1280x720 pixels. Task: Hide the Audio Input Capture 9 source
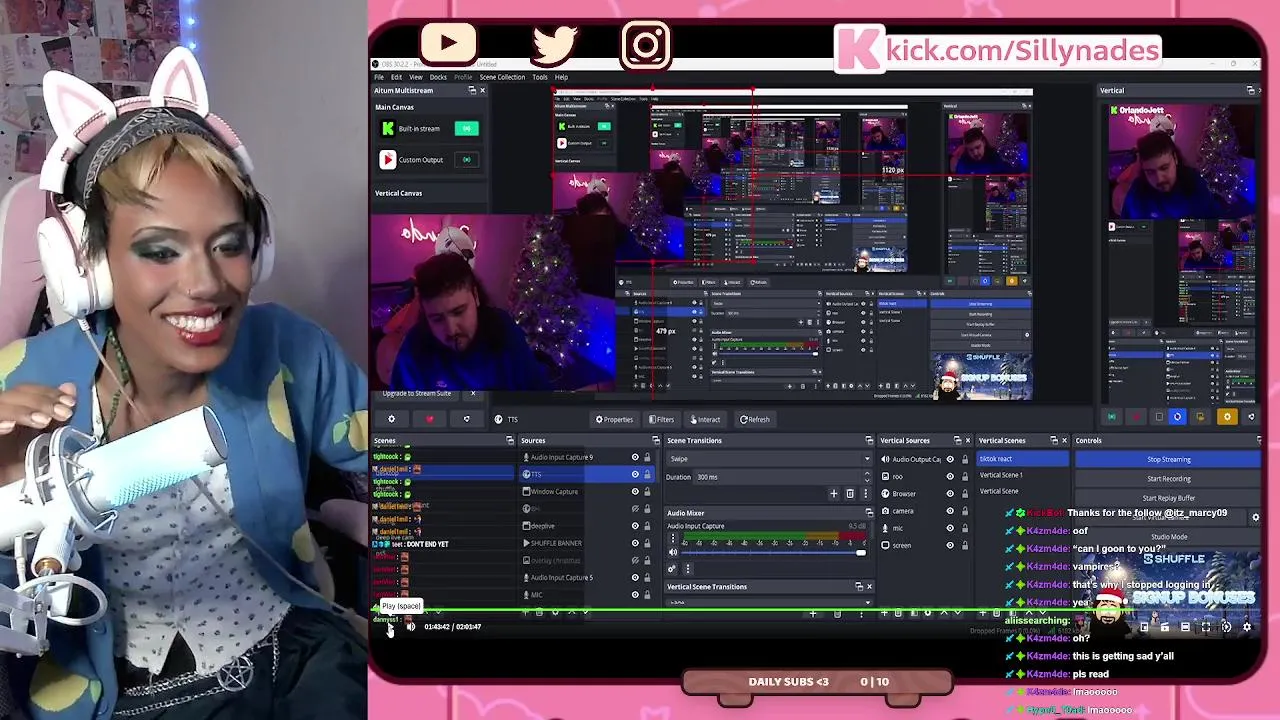click(x=635, y=457)
